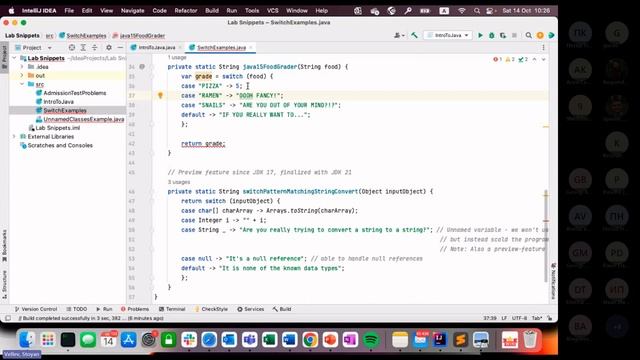Image resolution: width=640 pixels, height=360 pixels.
Task: Open the user account dropdown in toolbar
Action: pyautogui.click(x=399, y=36)
